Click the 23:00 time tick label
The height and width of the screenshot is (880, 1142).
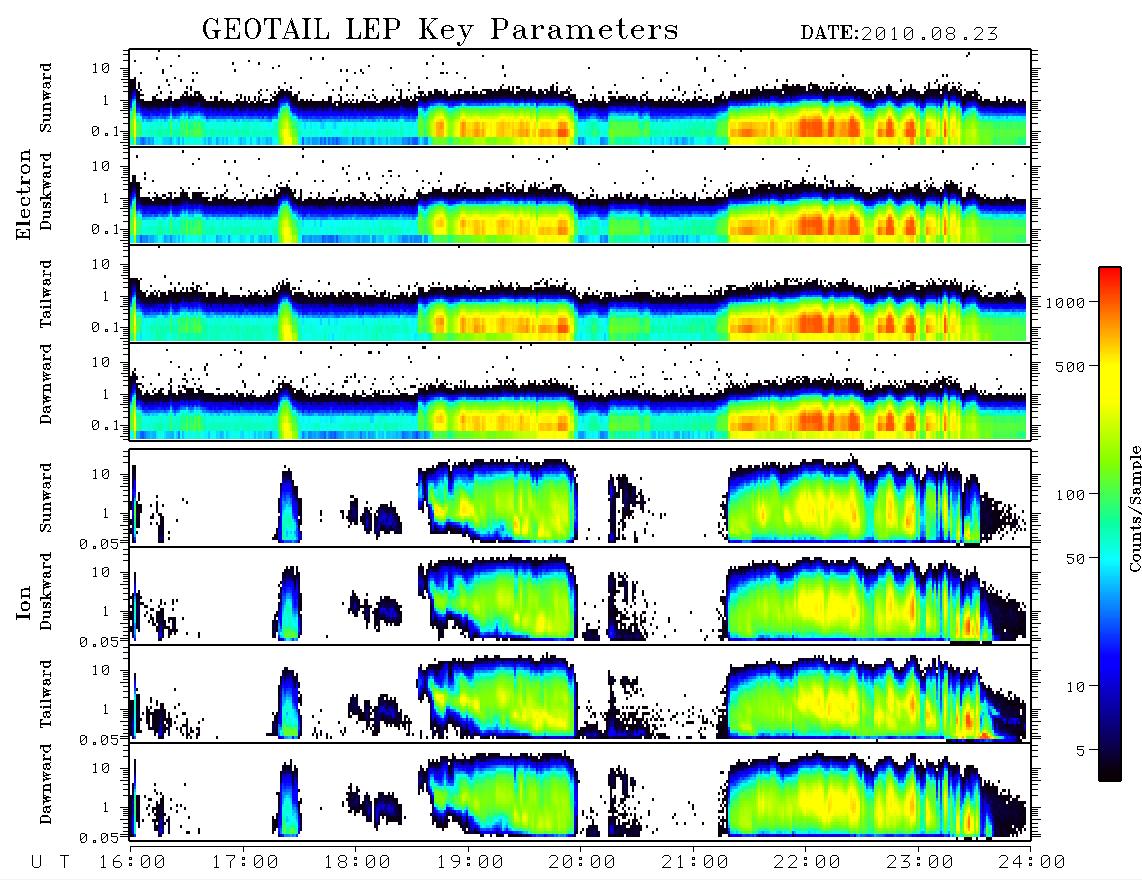pos(919,863)
